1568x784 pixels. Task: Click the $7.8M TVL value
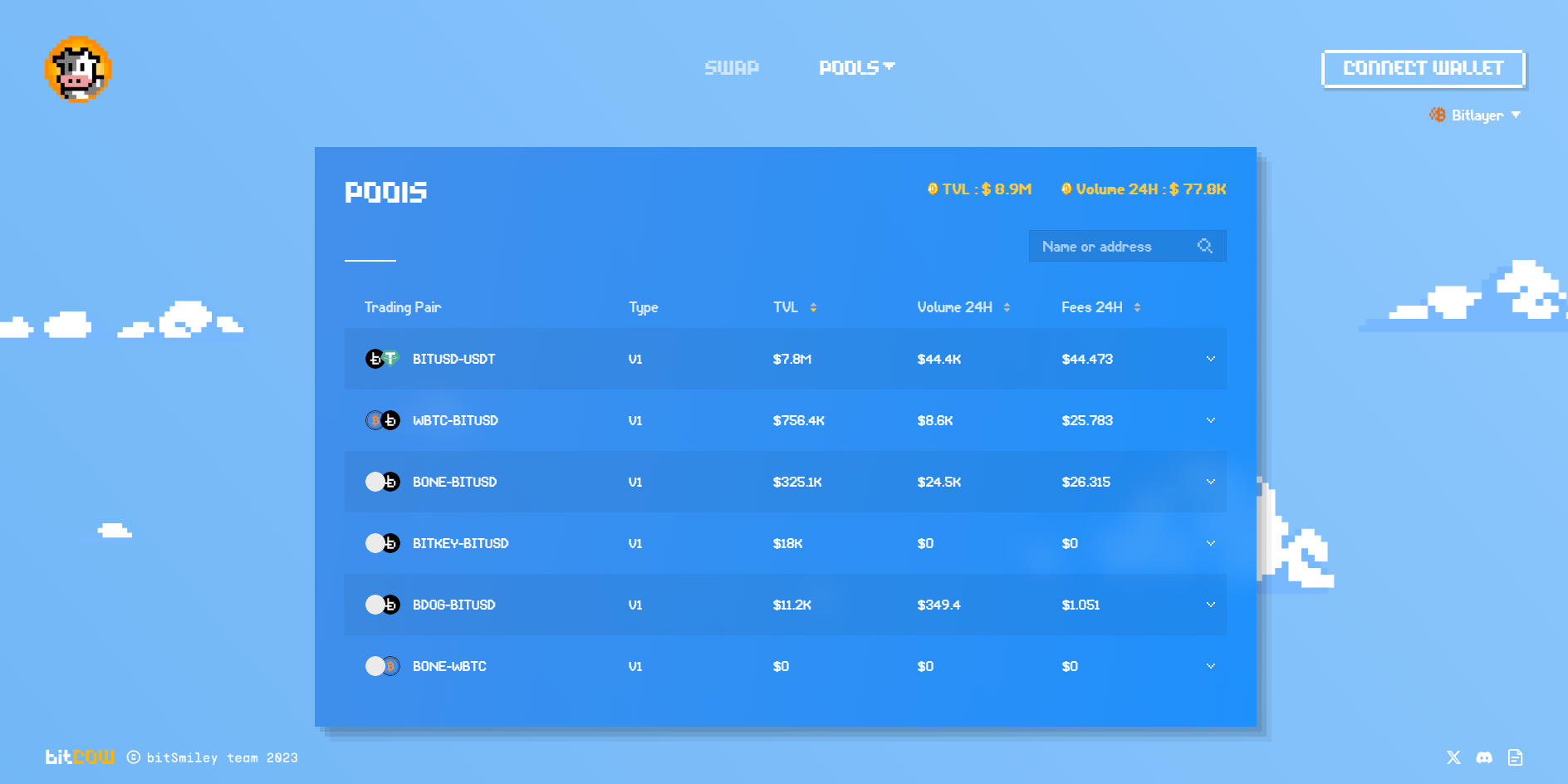point(791,359)
